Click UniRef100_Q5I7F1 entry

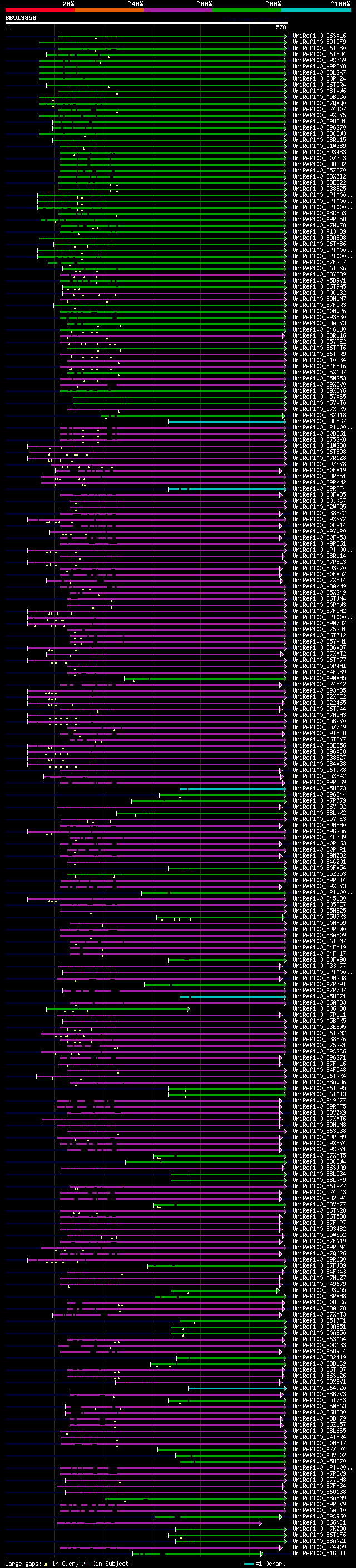(319, 1320)
